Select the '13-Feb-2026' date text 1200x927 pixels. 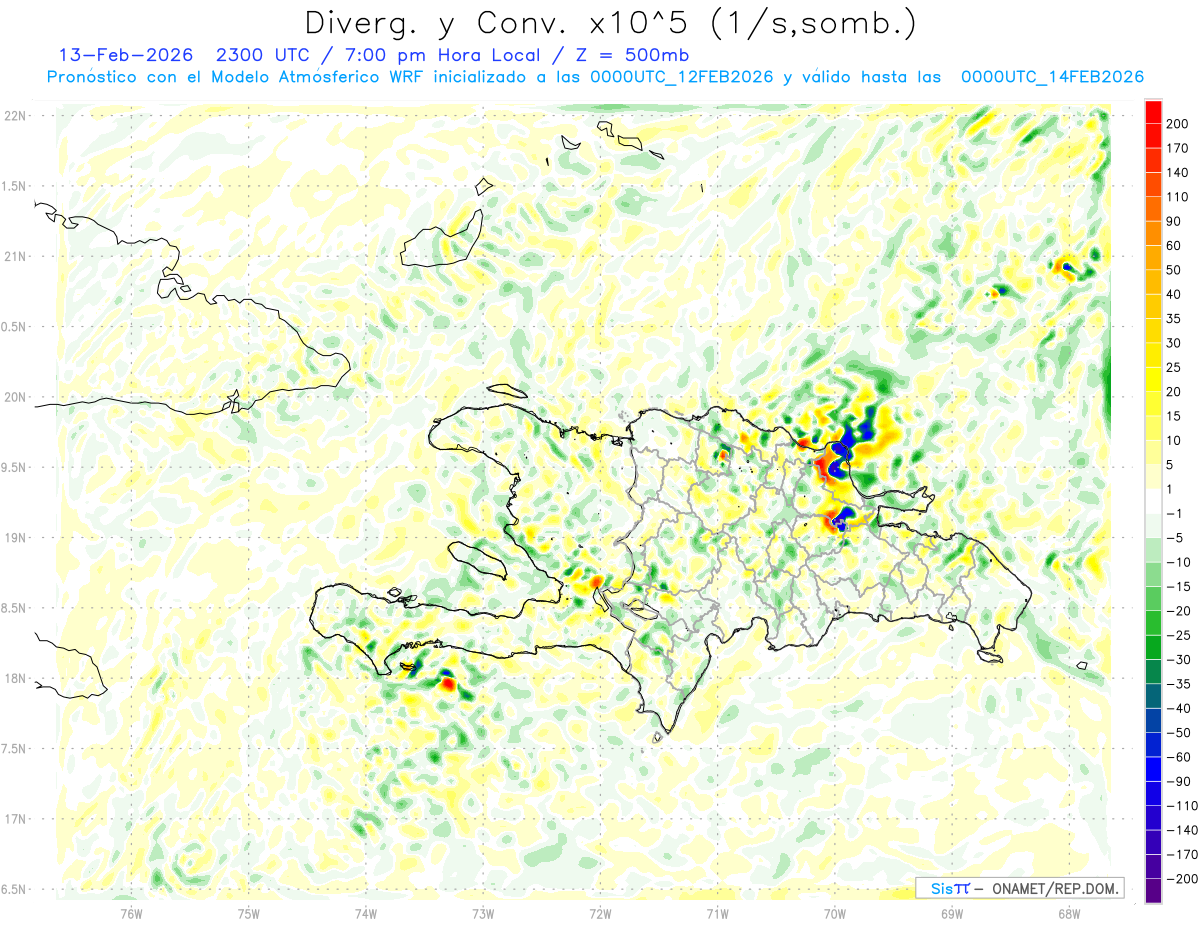124,55
